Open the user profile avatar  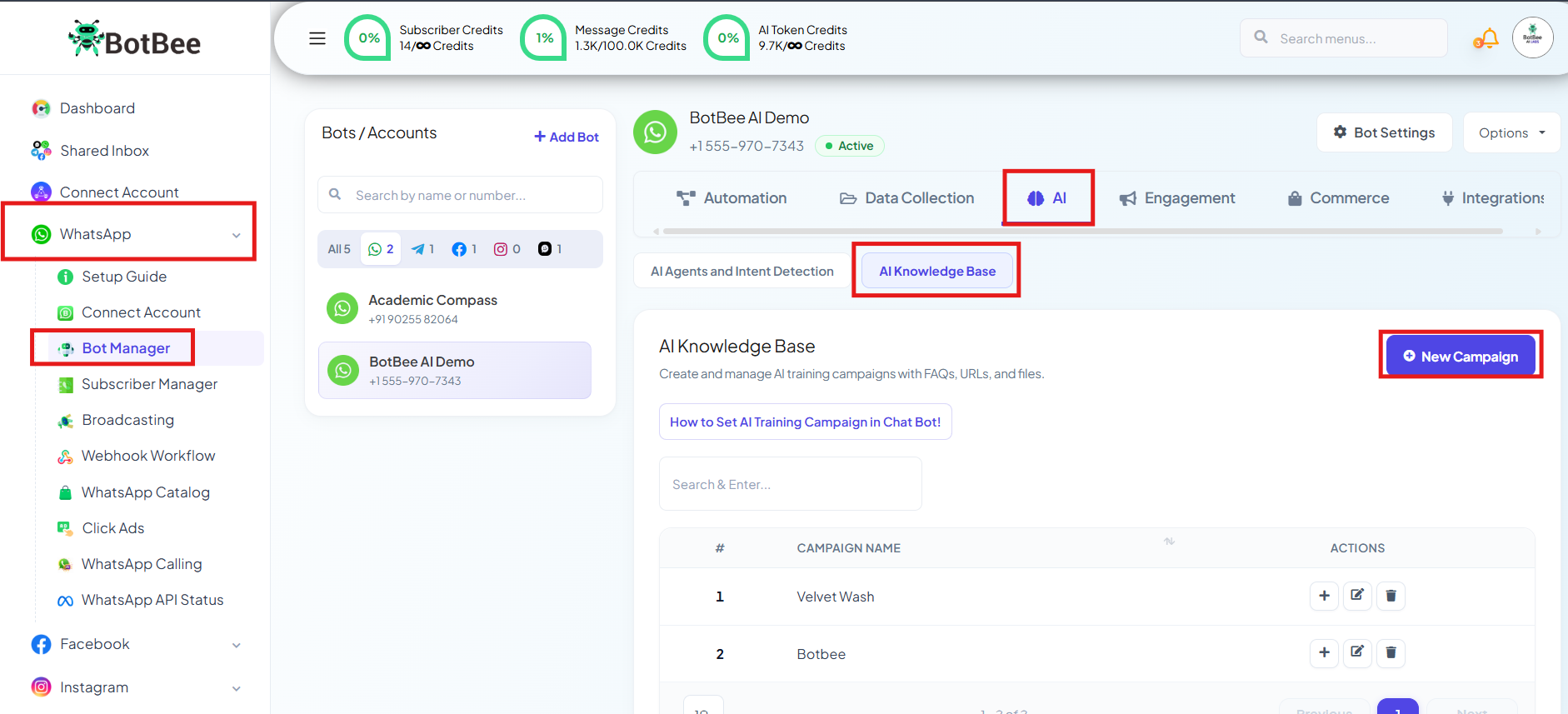pyautogui.click(x=1532, y=37)
